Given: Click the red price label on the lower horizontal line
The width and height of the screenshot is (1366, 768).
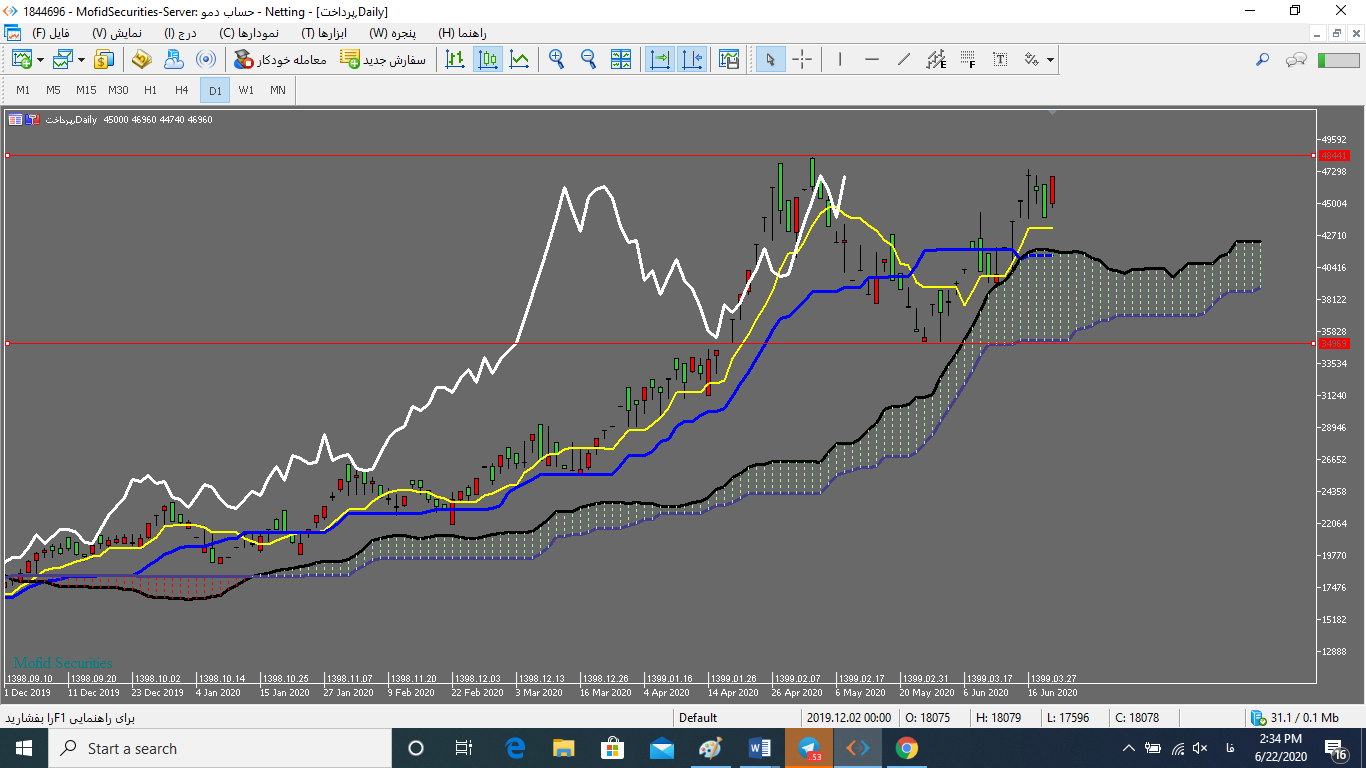Looking at the screenshot, I should [1334, 343].
